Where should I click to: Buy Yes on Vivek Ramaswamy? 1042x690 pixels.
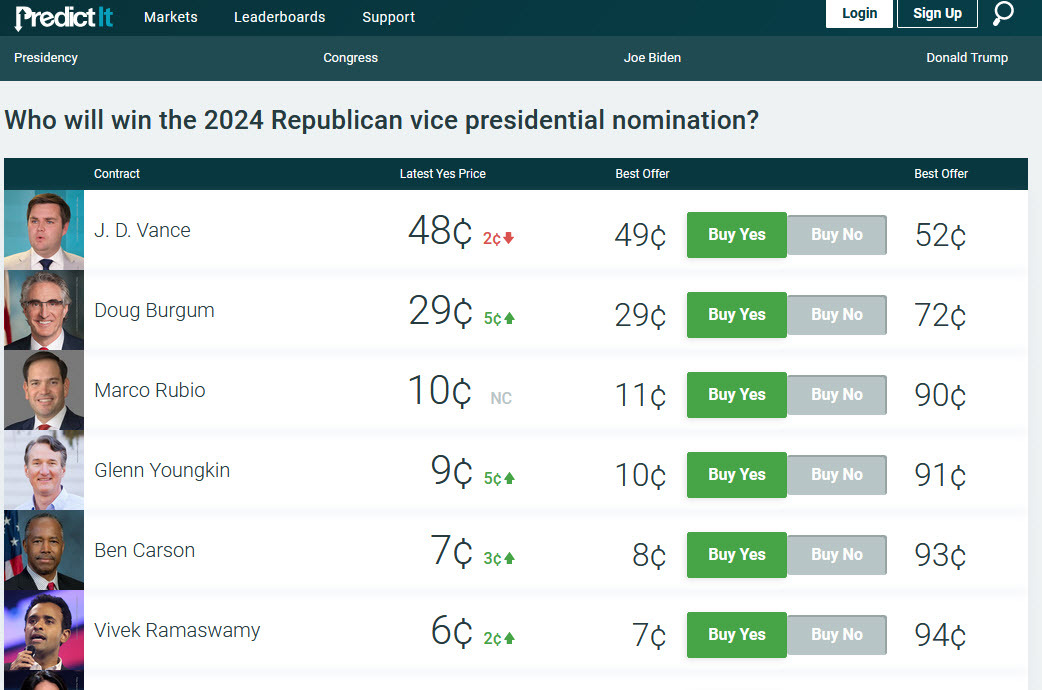736,634
